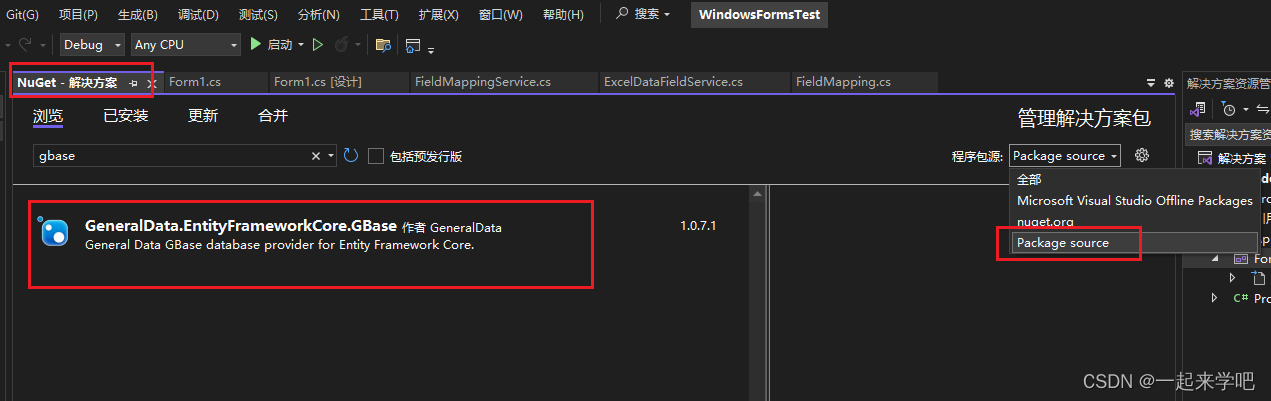The width and height of the screenshot is (1271, 401).
Task: Click the Visual Studio switch views icon
Action: 1197,109
